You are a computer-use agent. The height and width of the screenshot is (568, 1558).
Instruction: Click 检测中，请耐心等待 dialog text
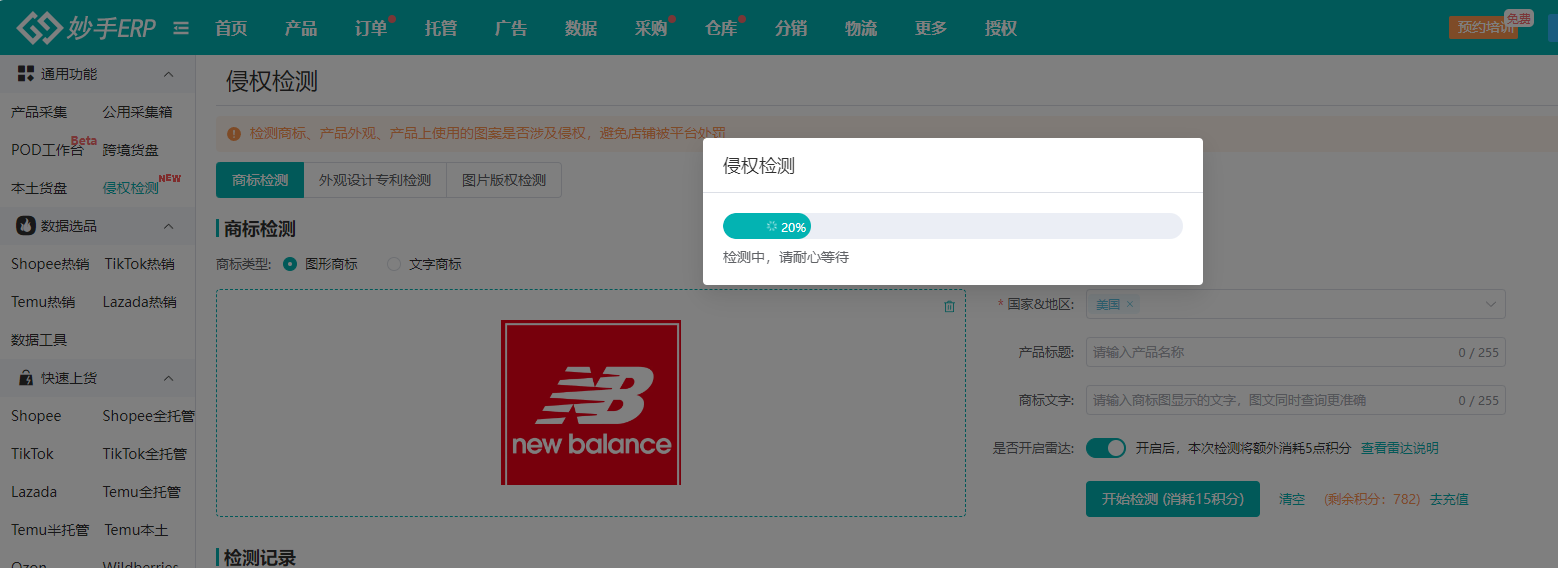[x=786, y=257]
